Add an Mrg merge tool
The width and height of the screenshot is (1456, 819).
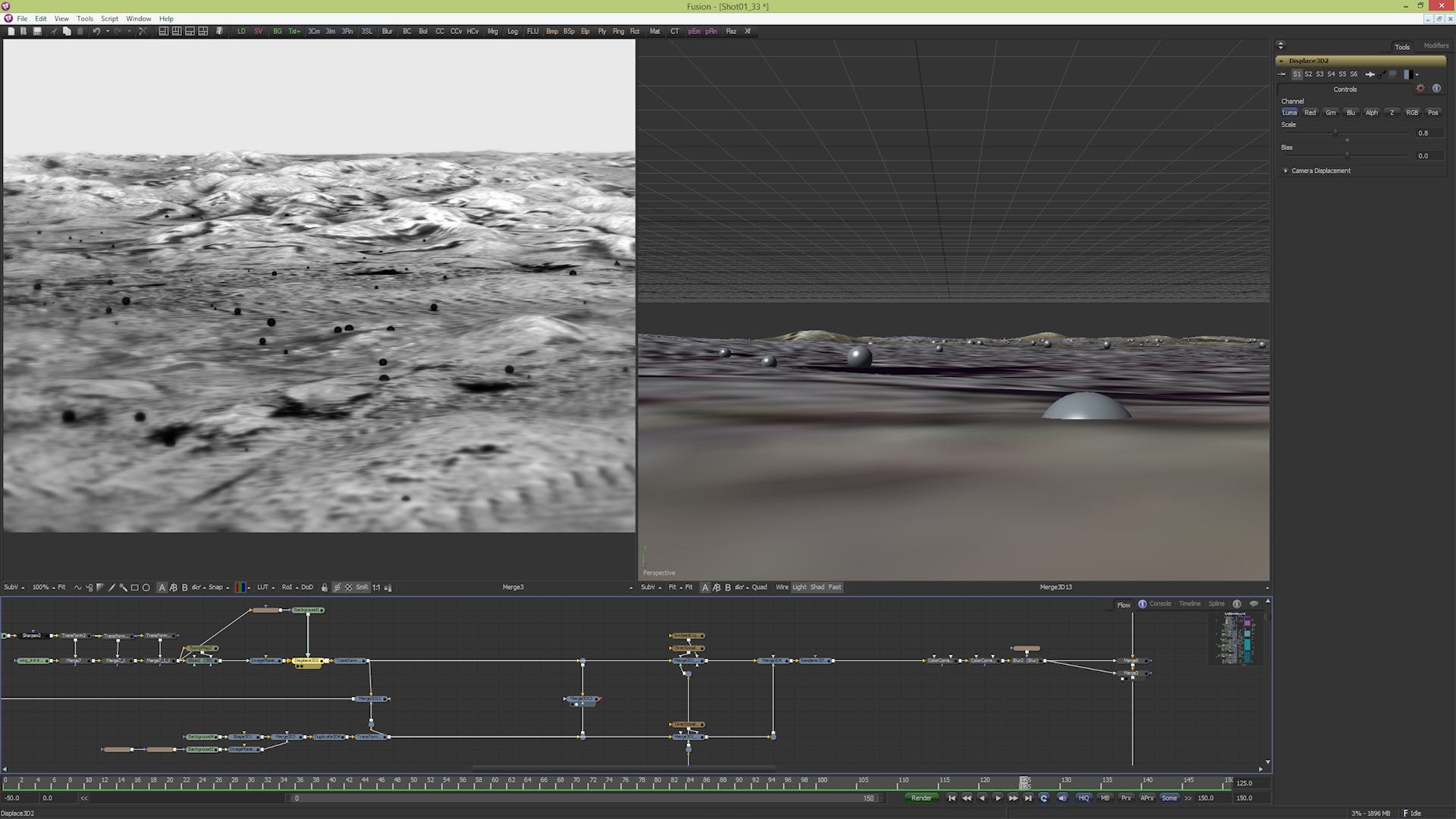[x=493, y=31]
